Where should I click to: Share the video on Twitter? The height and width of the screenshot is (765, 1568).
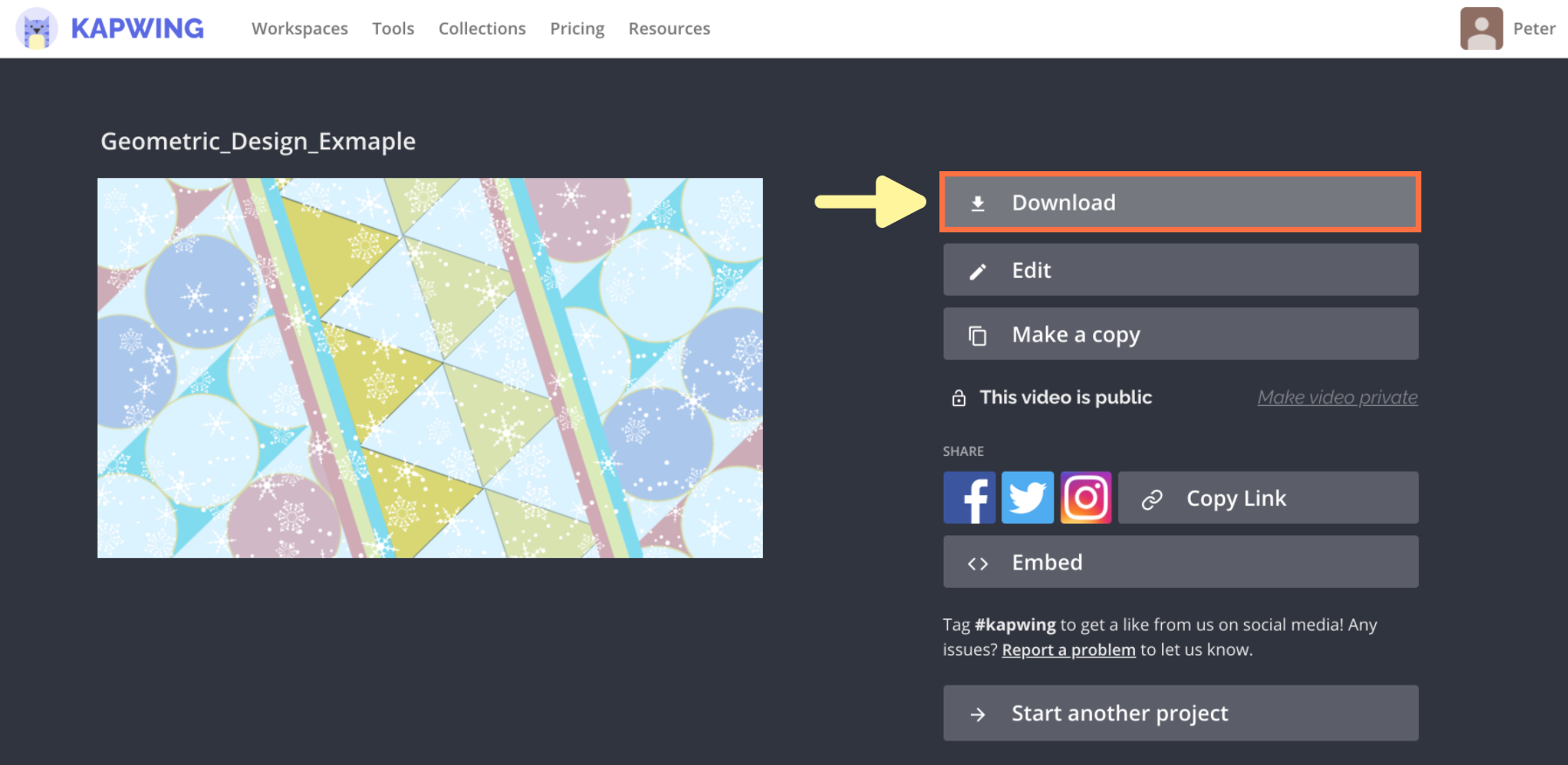point(1028,498)
